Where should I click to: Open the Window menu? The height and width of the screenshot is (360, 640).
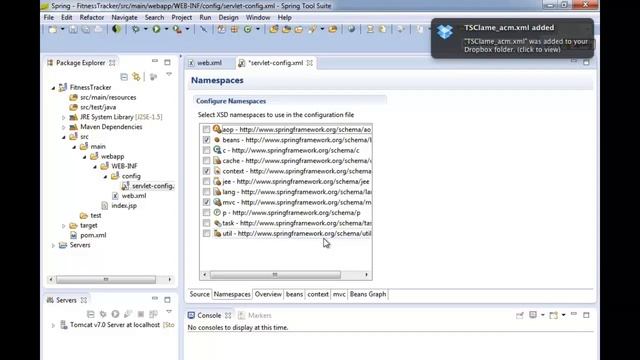(x=258, y=18)
